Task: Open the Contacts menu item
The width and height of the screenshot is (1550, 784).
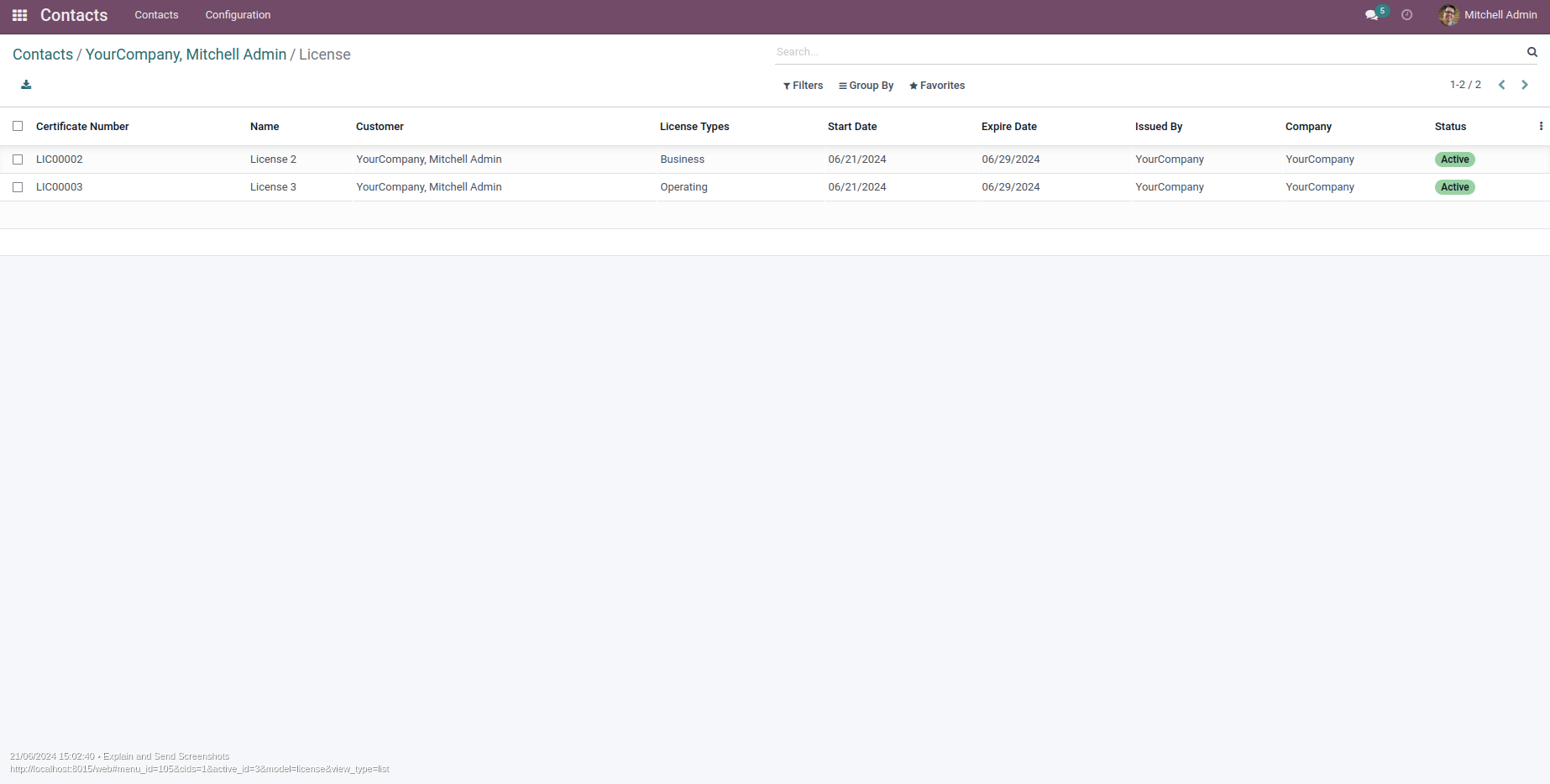Action: 156,15
